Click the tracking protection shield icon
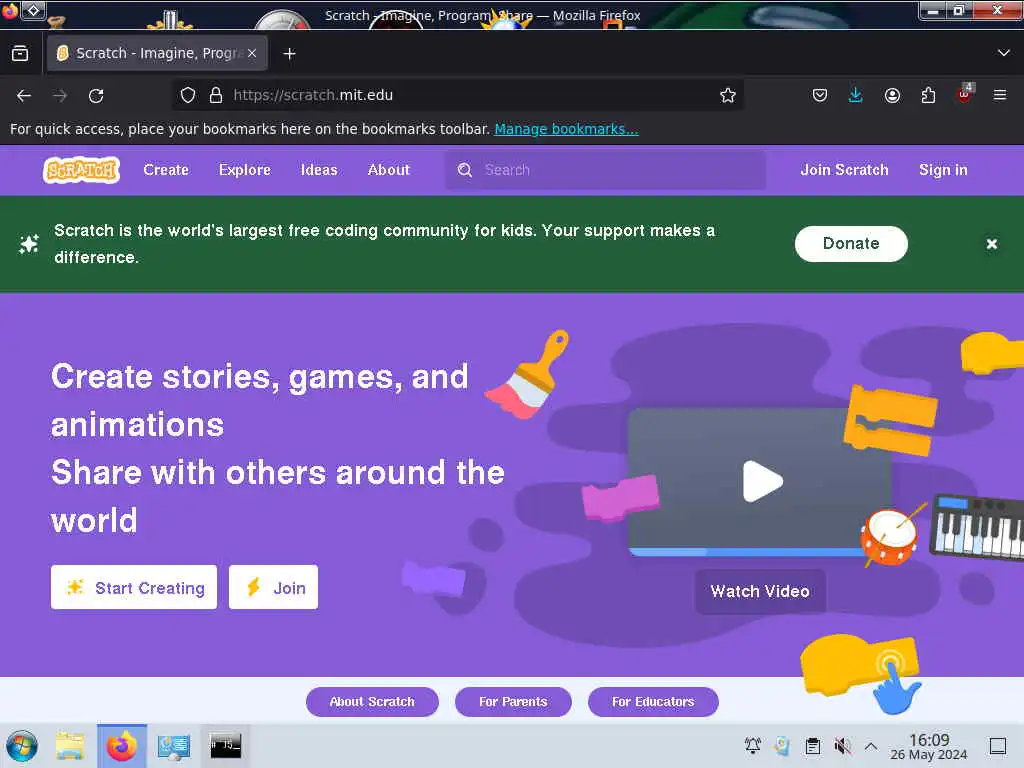 pos(188,95)
